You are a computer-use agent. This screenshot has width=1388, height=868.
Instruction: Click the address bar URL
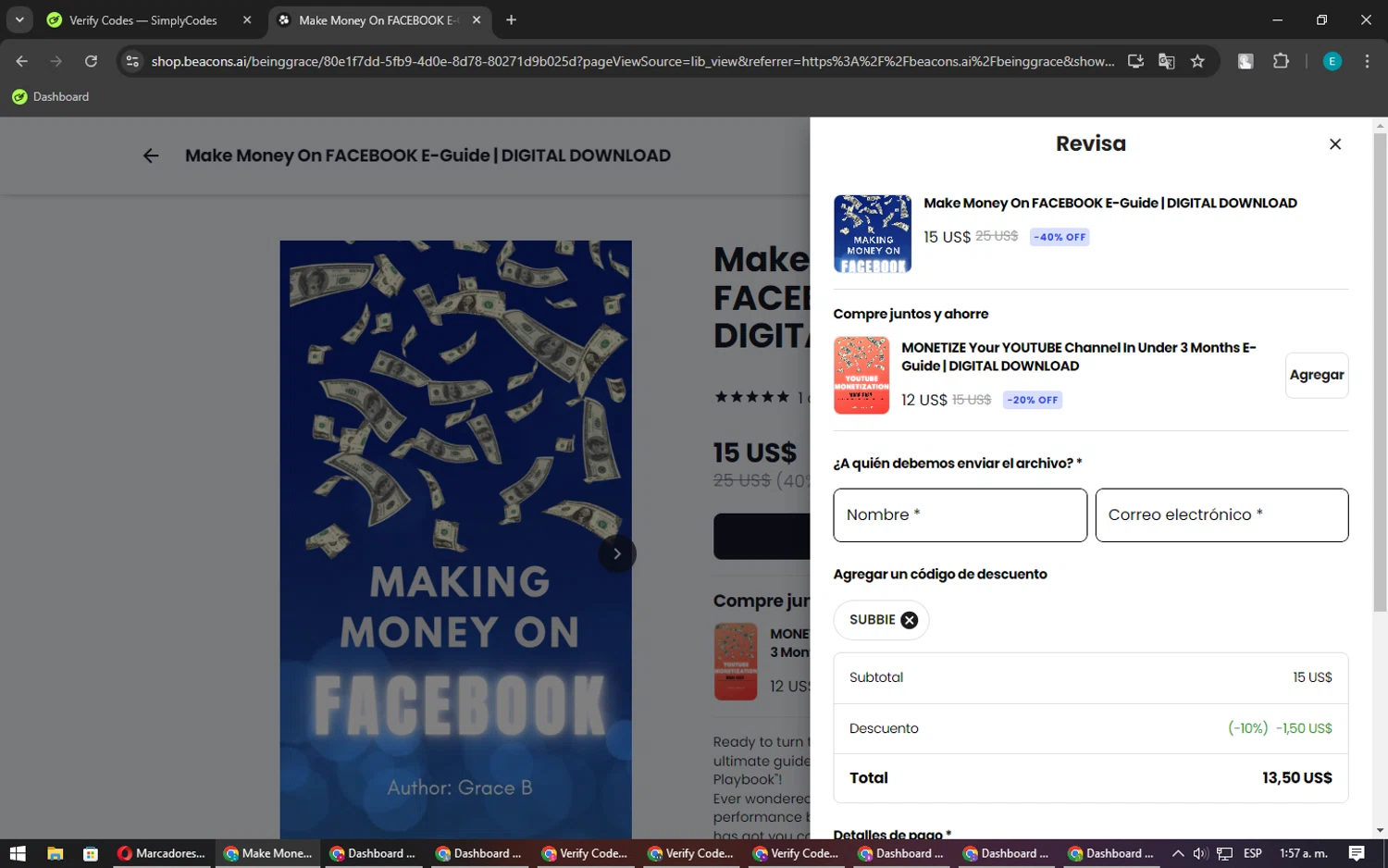click(x=632, y=61)
